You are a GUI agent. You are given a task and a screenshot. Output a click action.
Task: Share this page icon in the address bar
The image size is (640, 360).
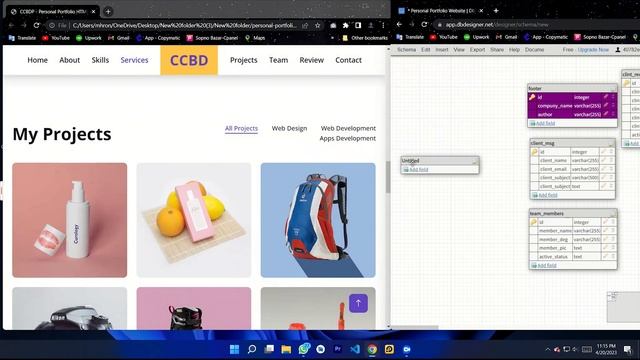click(305, 25)
